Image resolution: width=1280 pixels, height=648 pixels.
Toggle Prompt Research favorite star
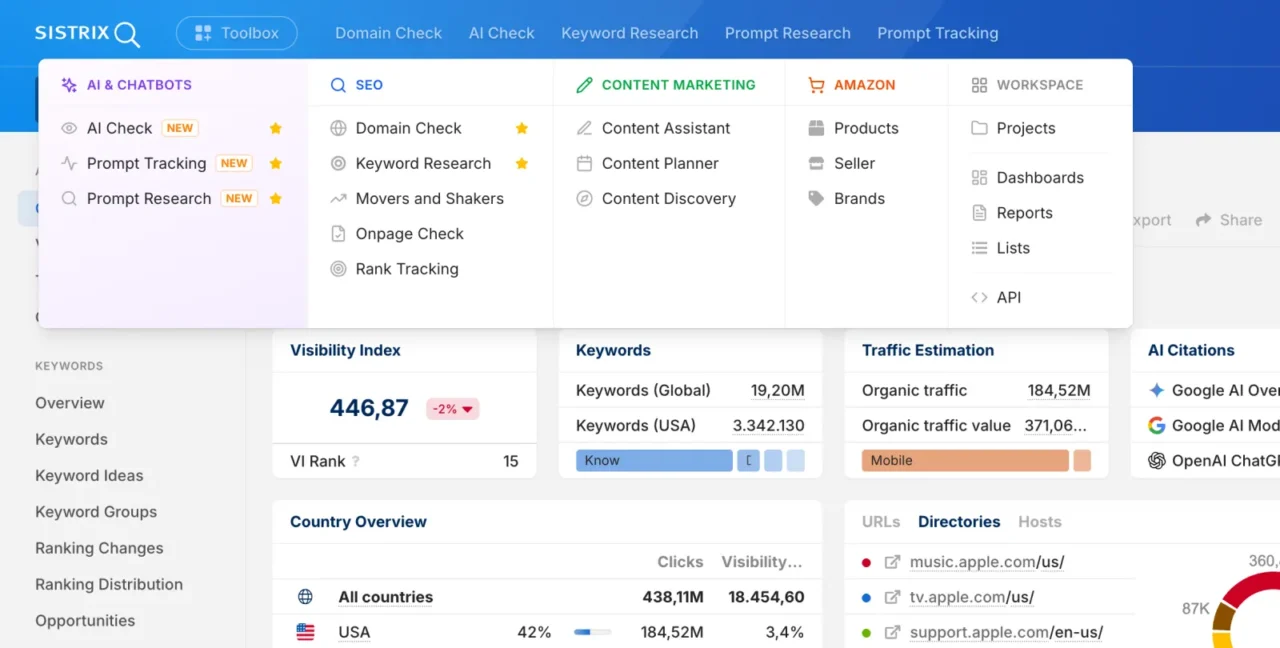click(276, 198)
